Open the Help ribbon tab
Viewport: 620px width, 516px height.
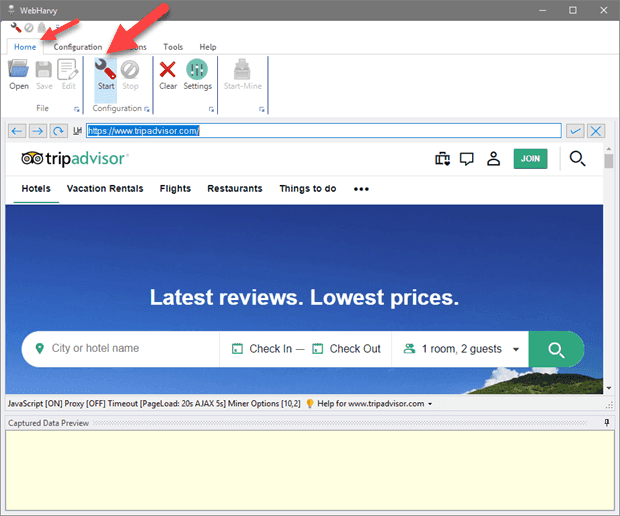[x=207, y=47]
